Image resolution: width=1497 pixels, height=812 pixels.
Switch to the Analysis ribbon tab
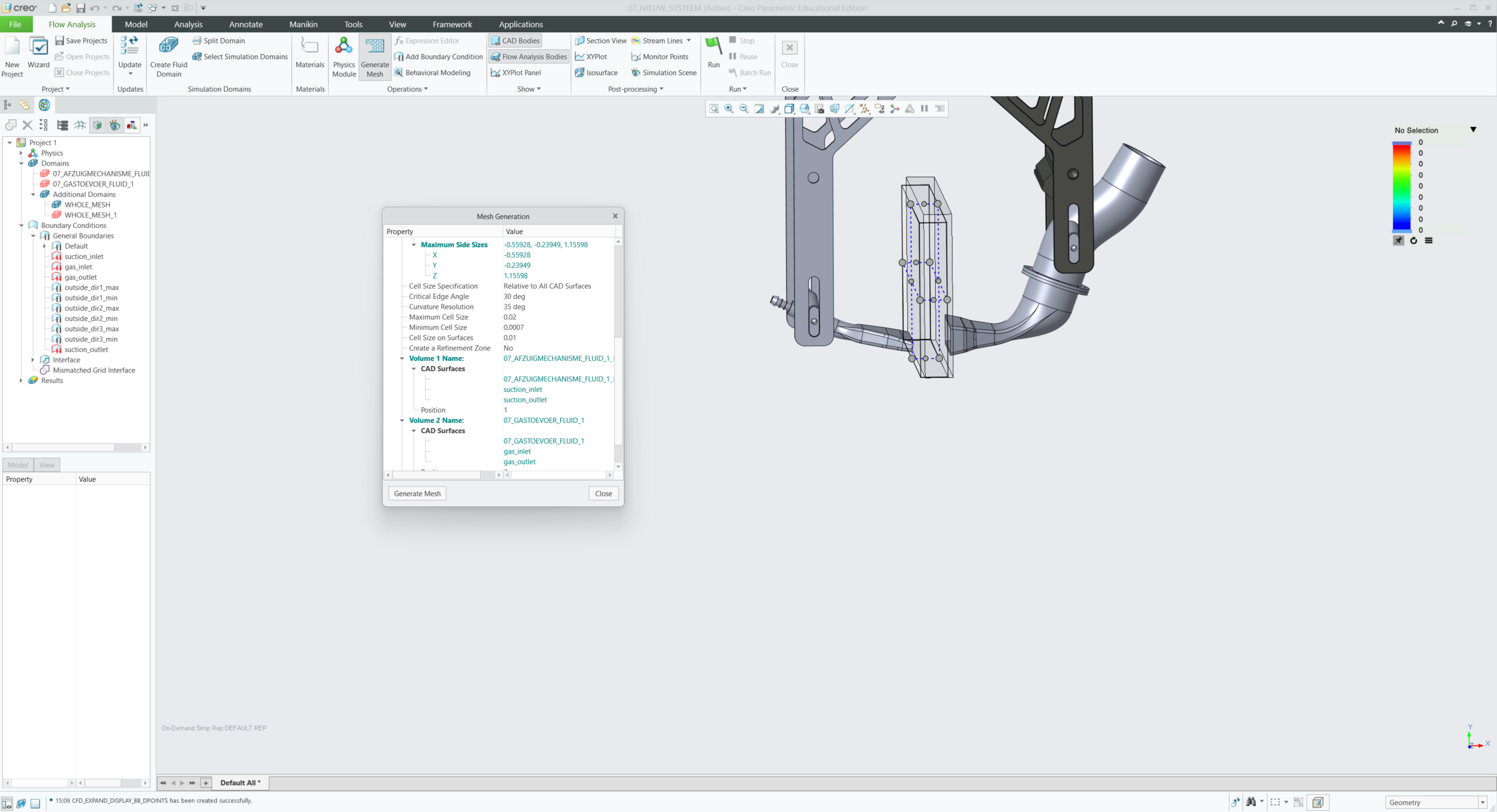click(188, 24)
